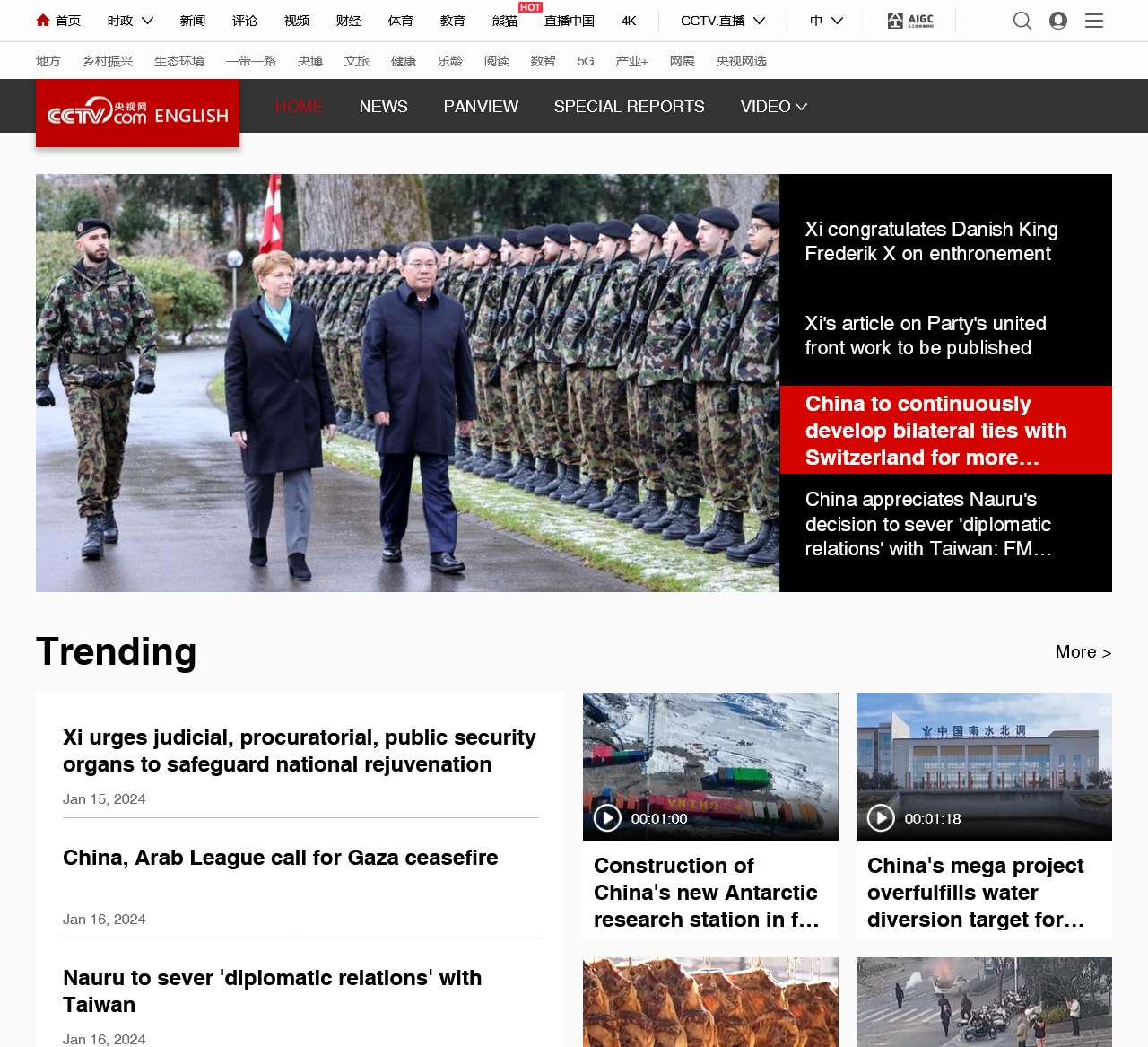This screenshot has height=1047, width=1148.
Task: Open 生态环境 link
Action: click(x=179, y=61)
